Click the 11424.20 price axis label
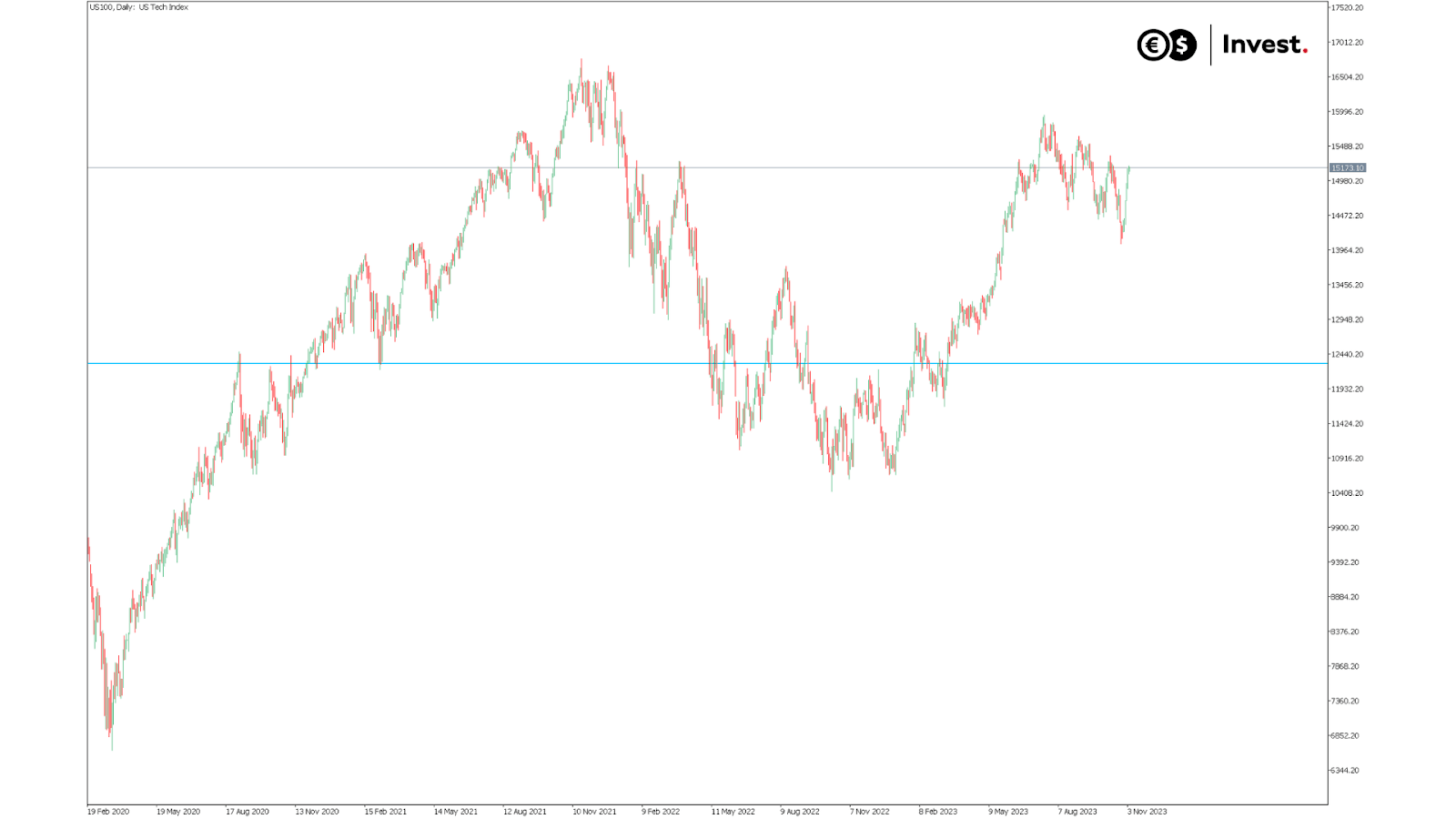This screenshot has width=1456, height=819. tap(1347, 424)
